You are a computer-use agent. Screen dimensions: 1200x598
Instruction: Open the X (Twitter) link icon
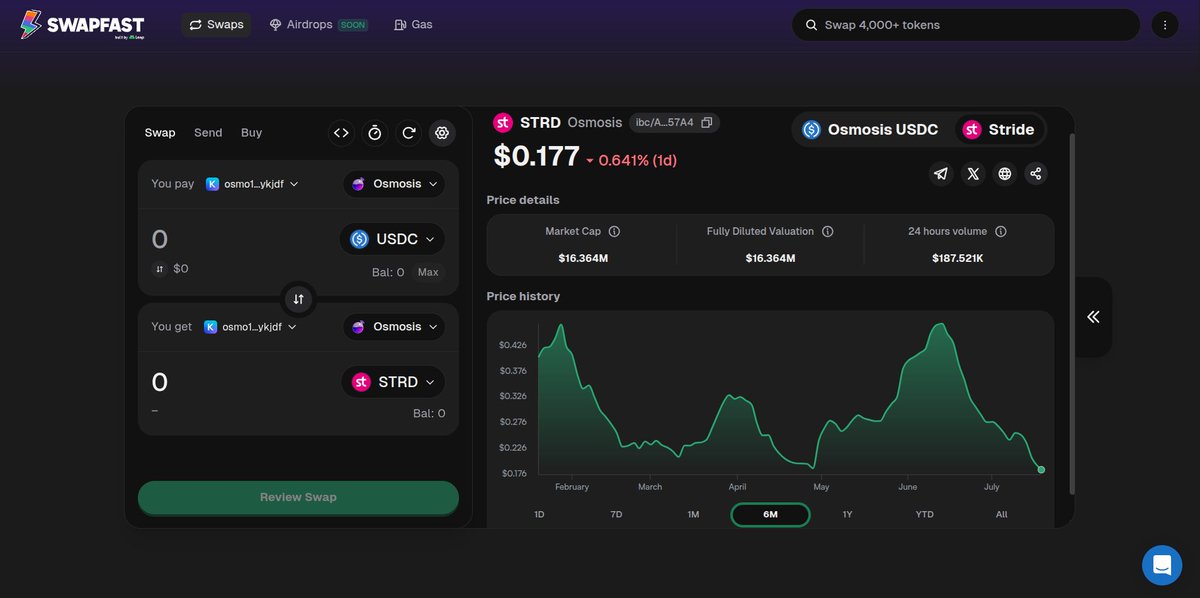point(973,174)
